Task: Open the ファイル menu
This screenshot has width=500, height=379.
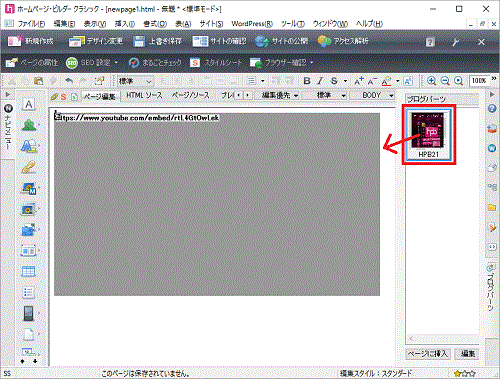Action: [x=31, y=24]
